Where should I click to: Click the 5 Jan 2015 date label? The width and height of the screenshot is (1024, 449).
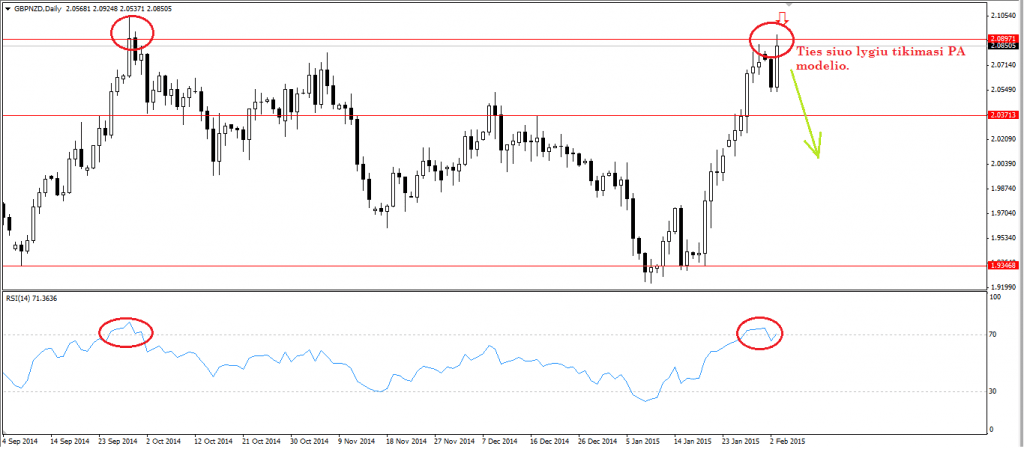pyautogui.click(x=644, y=441)
